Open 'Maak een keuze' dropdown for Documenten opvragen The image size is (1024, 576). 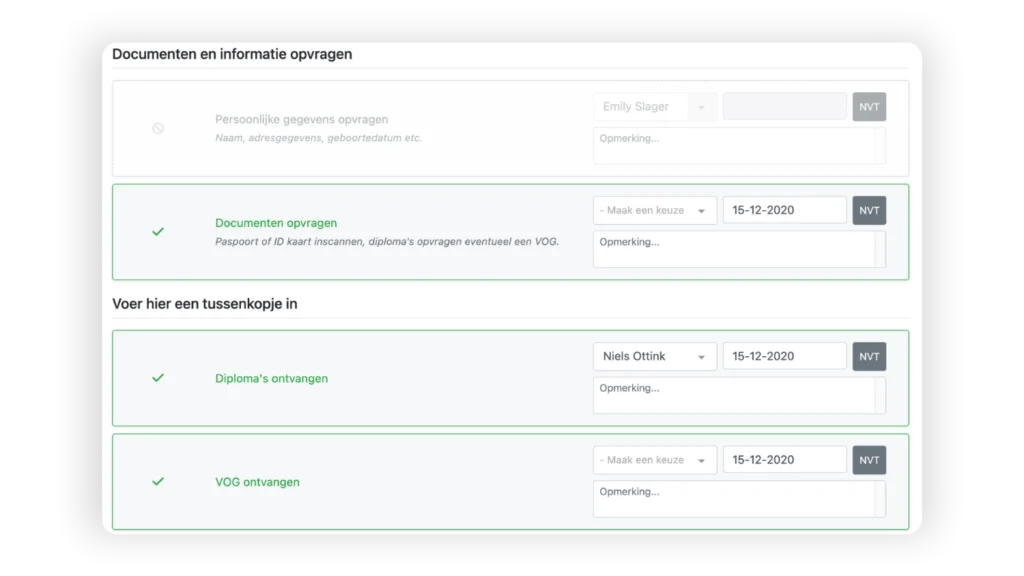tap(654, 211)
